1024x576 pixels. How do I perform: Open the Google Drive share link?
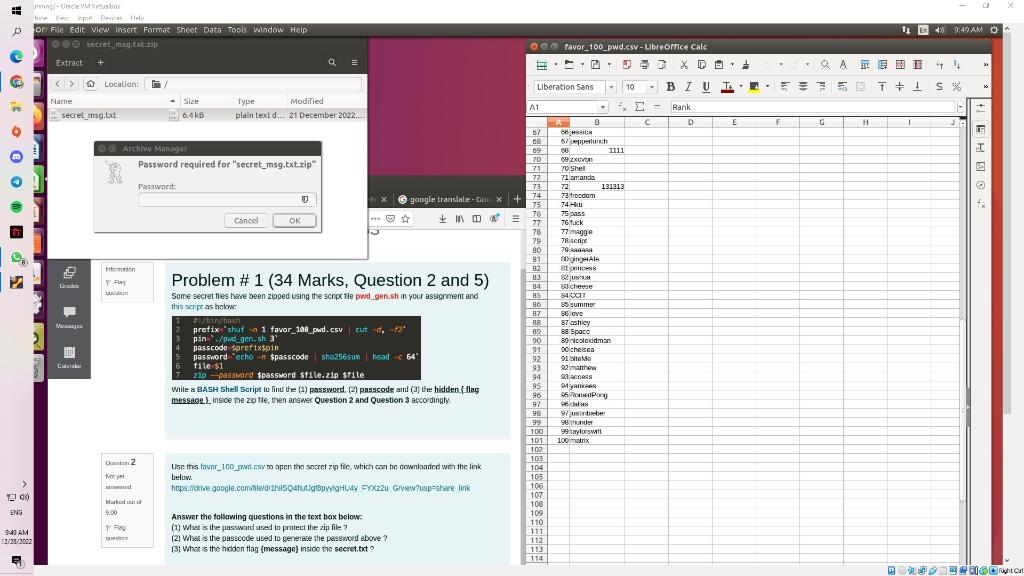pos(321,488)
